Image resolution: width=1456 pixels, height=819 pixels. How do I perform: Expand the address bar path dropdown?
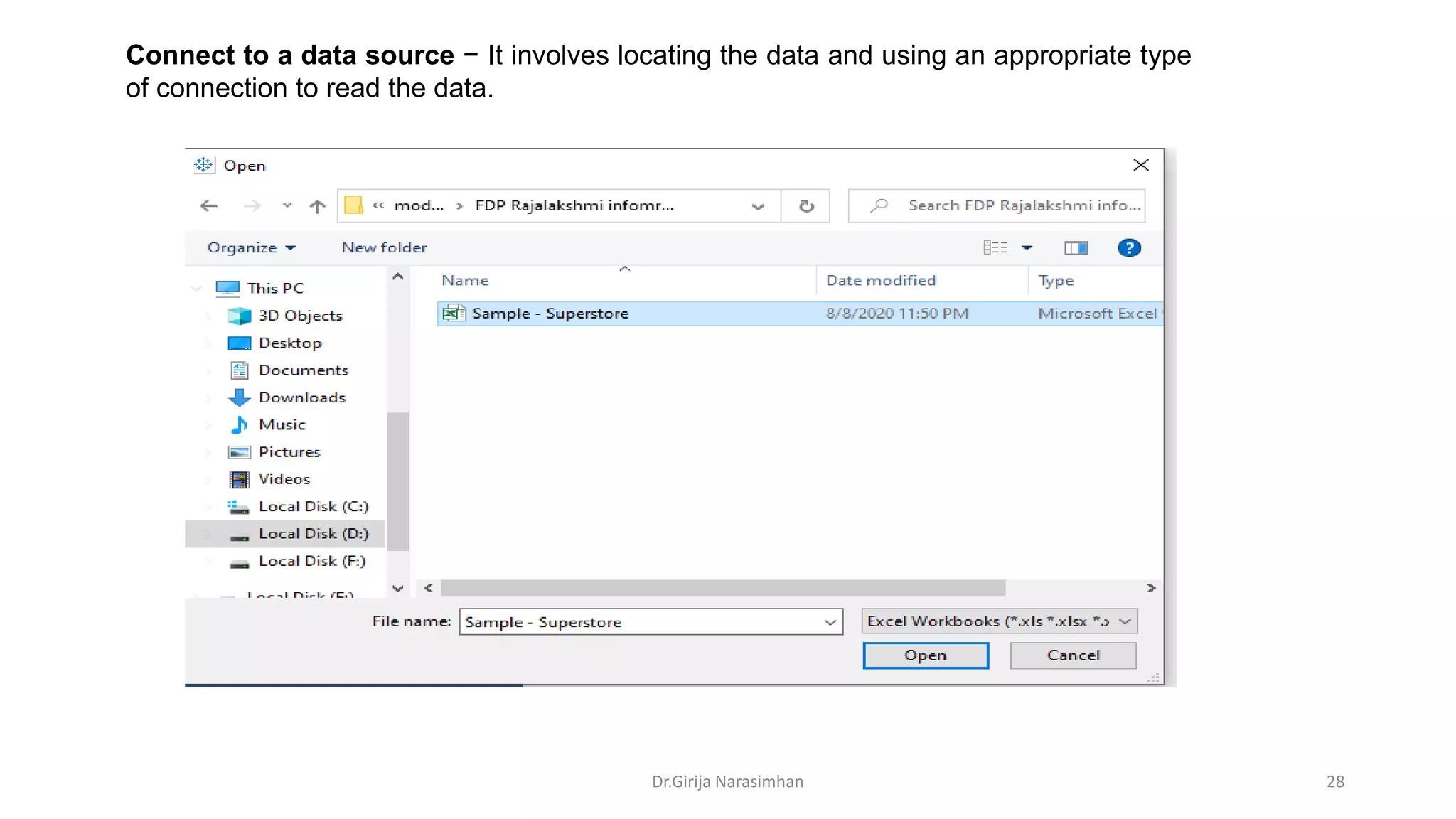point(758,207)
